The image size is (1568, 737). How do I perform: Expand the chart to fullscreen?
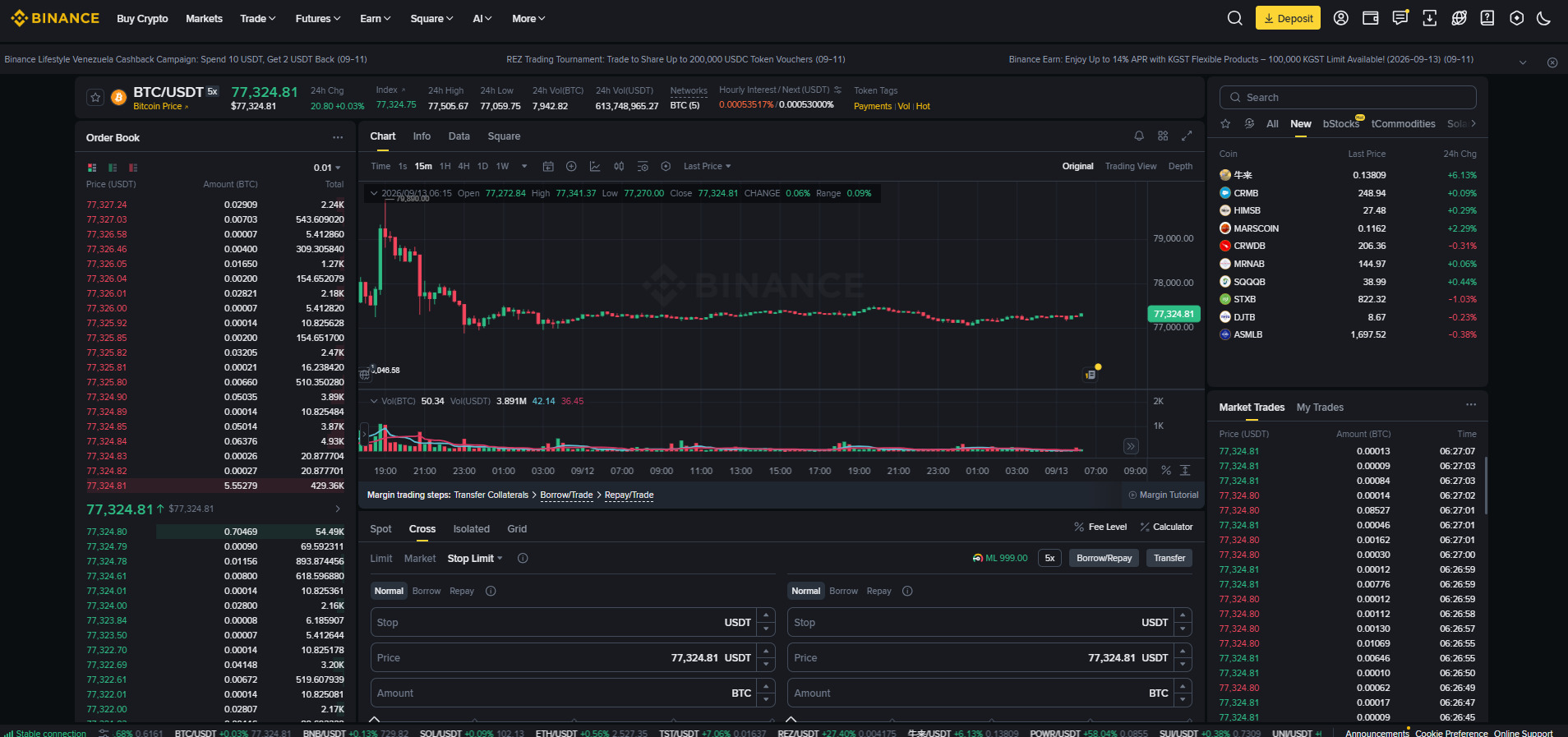(x=1187, y=136)
